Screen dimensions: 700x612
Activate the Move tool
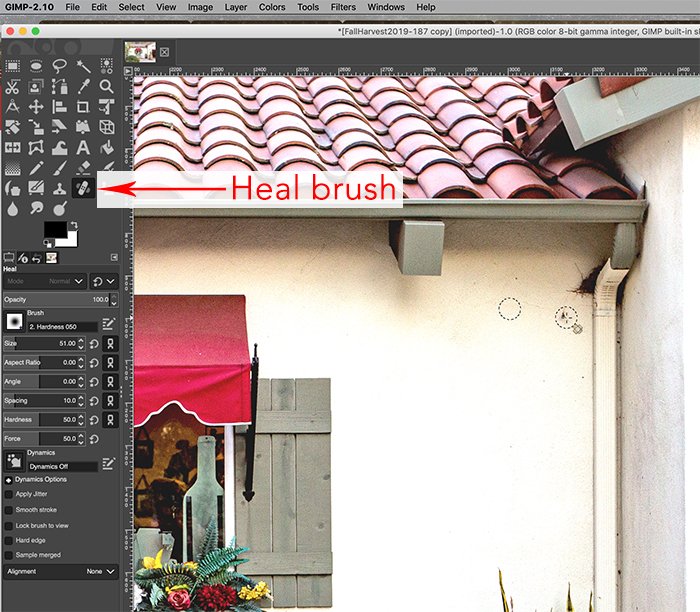pos(36,107)
